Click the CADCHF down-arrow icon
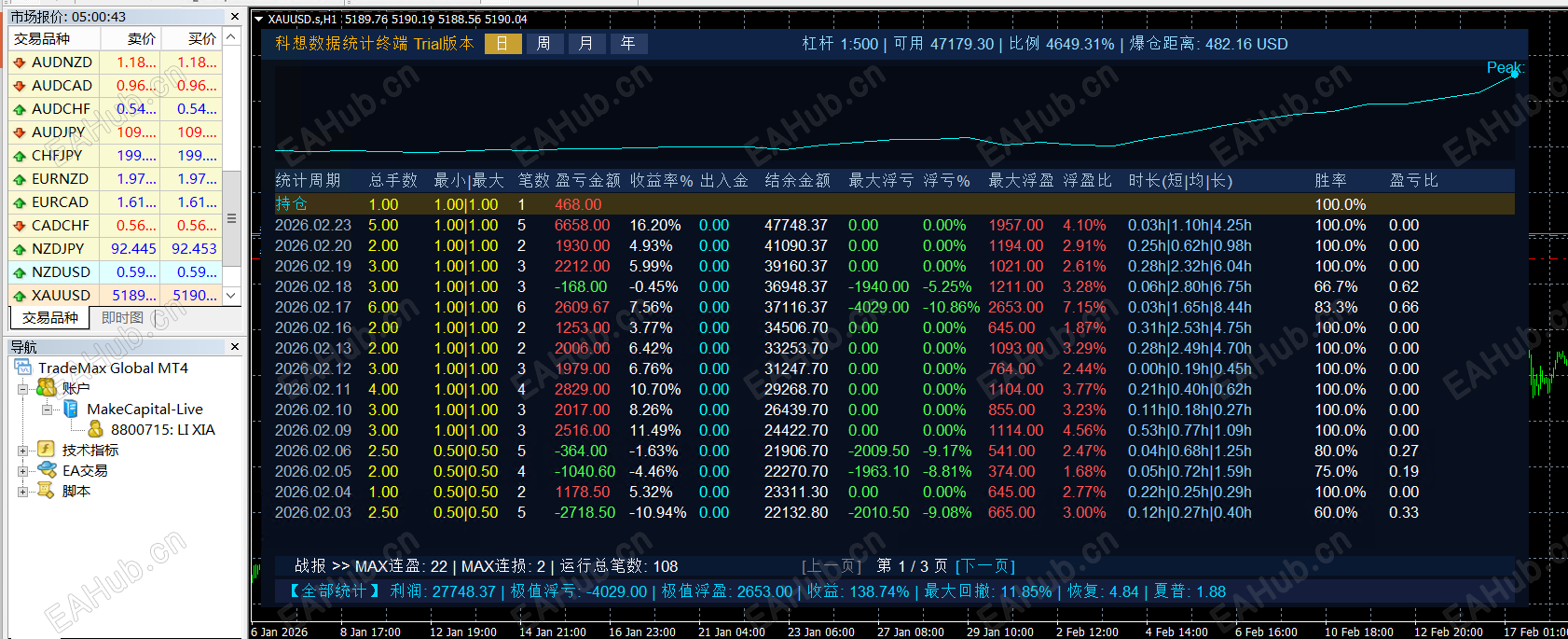This screenshot has height=639, width=1568. [20, 226]
